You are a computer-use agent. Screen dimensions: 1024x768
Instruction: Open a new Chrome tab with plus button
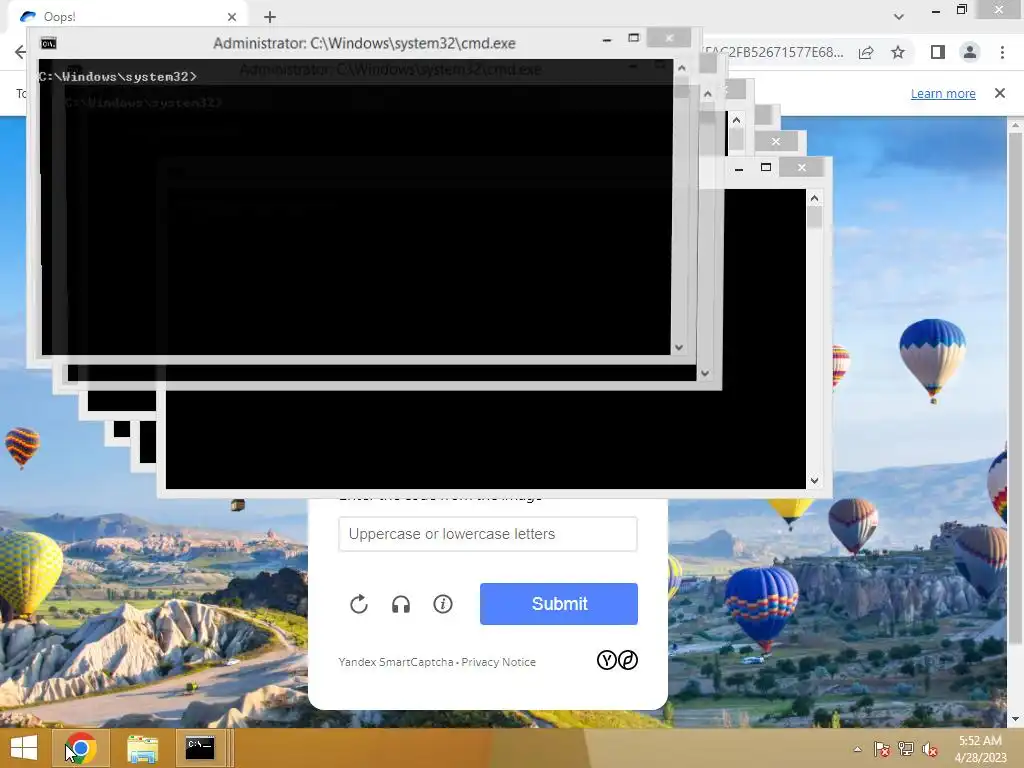pos(270,17)
